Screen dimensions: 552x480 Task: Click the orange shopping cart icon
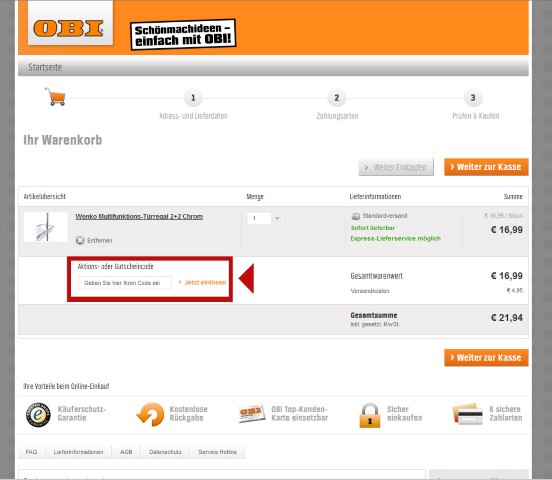55,96
